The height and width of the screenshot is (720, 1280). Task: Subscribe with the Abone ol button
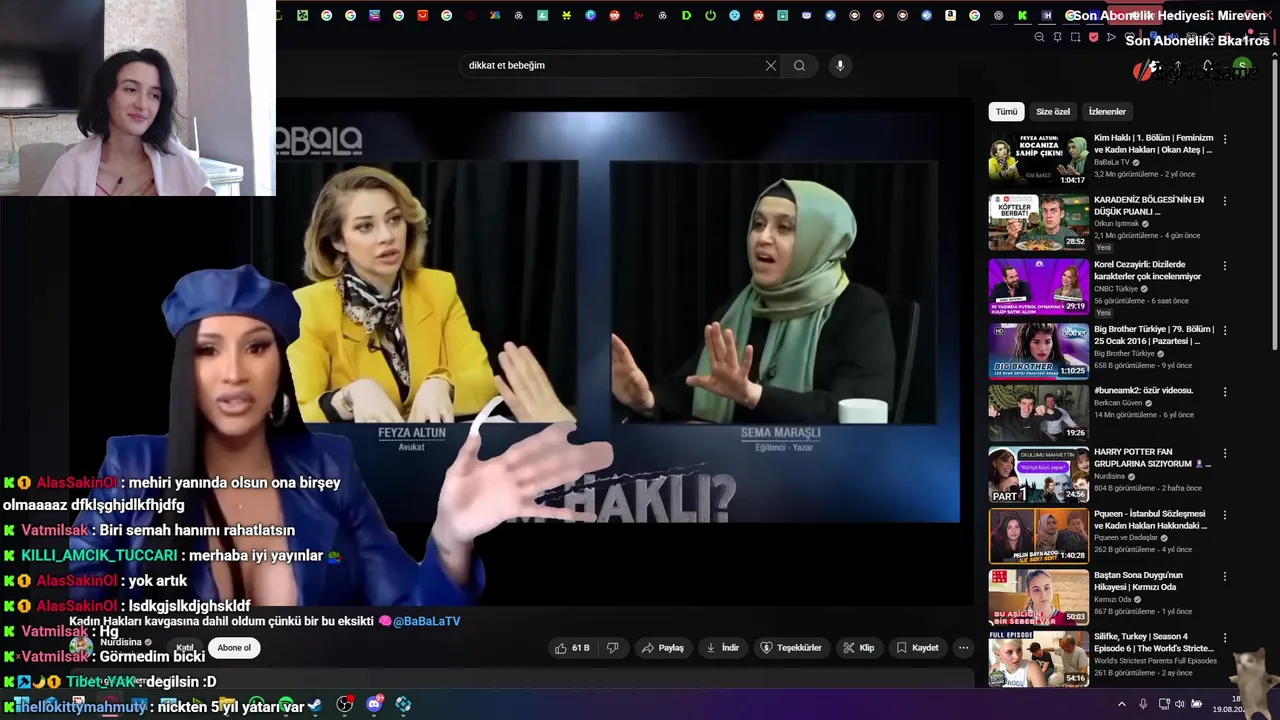click(234, 648)
